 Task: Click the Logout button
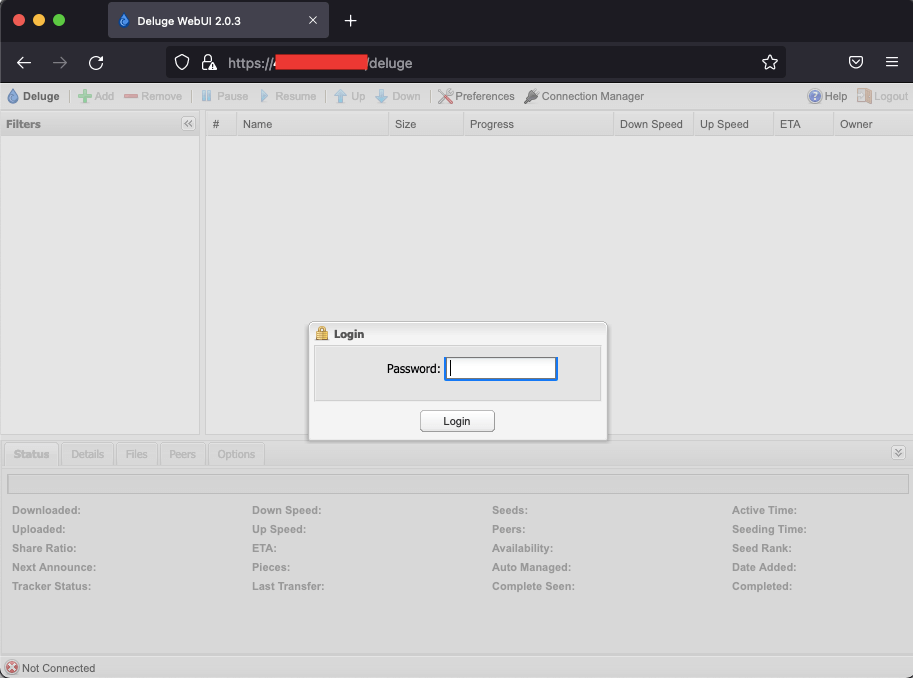click(x=882, y=96)
